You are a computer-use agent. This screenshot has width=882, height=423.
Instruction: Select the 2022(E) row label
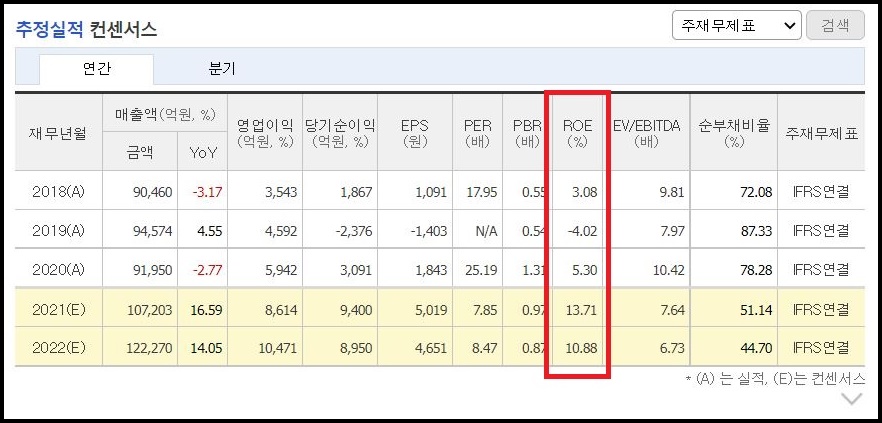click(x=58, y=348)
